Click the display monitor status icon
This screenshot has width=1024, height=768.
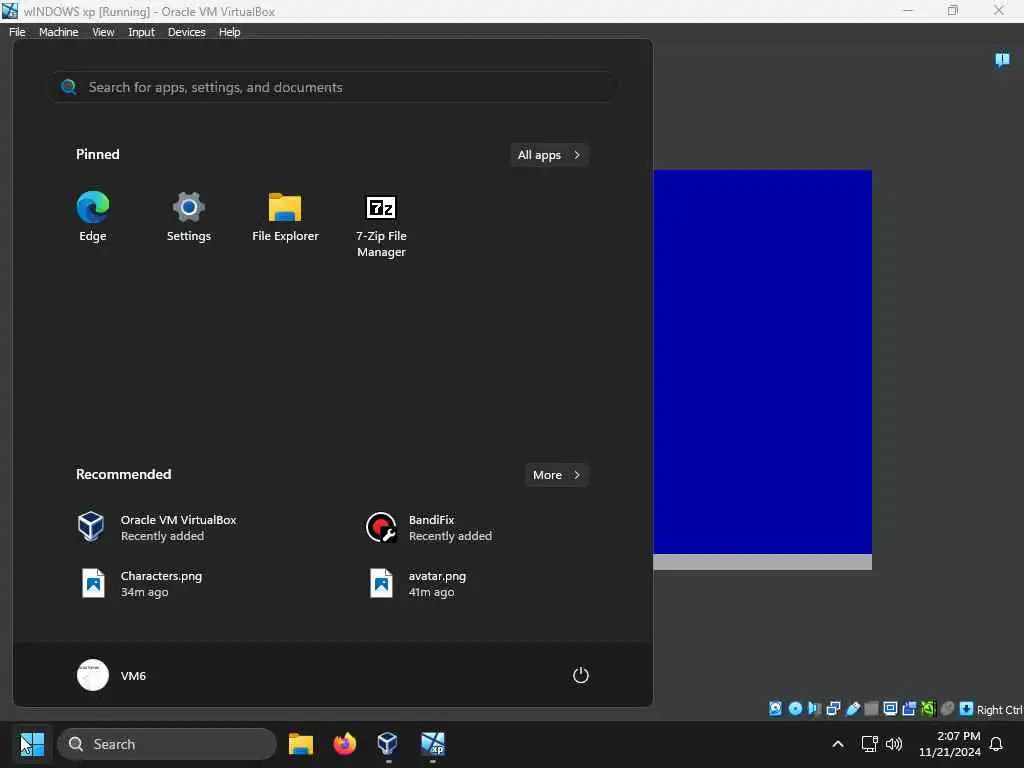click(x=890, y=709)
